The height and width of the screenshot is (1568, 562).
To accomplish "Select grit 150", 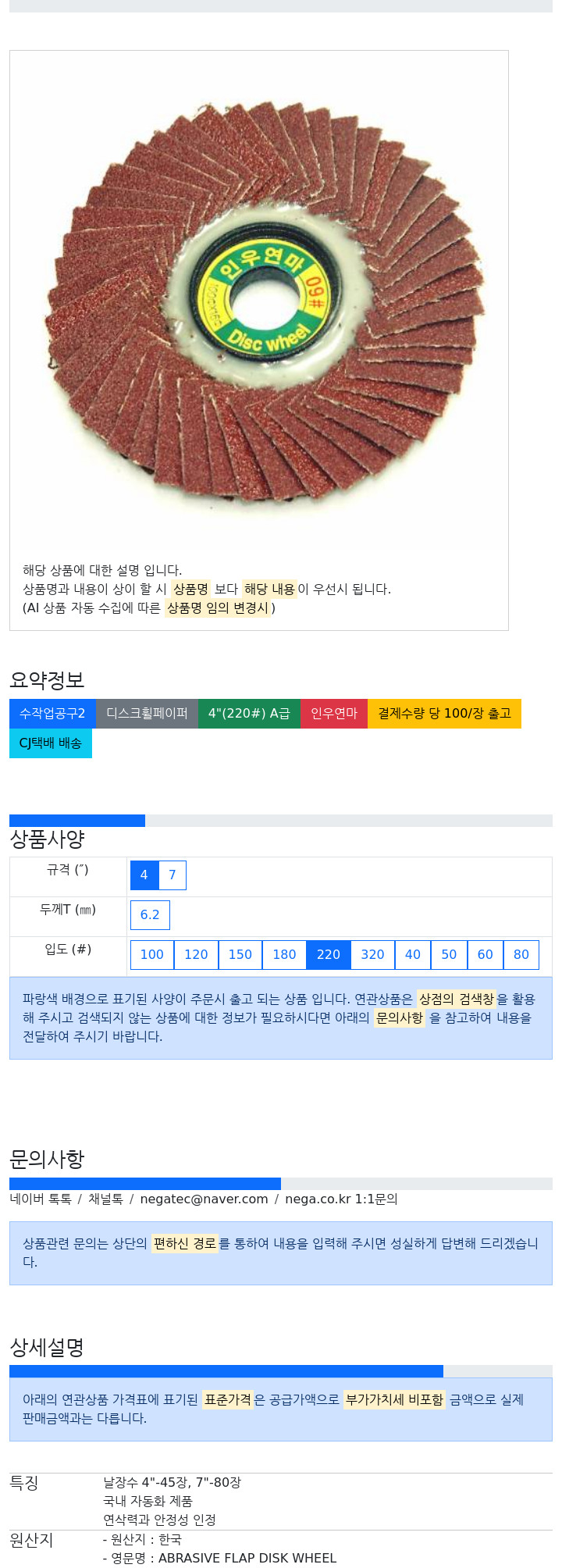I will [240, 955].
